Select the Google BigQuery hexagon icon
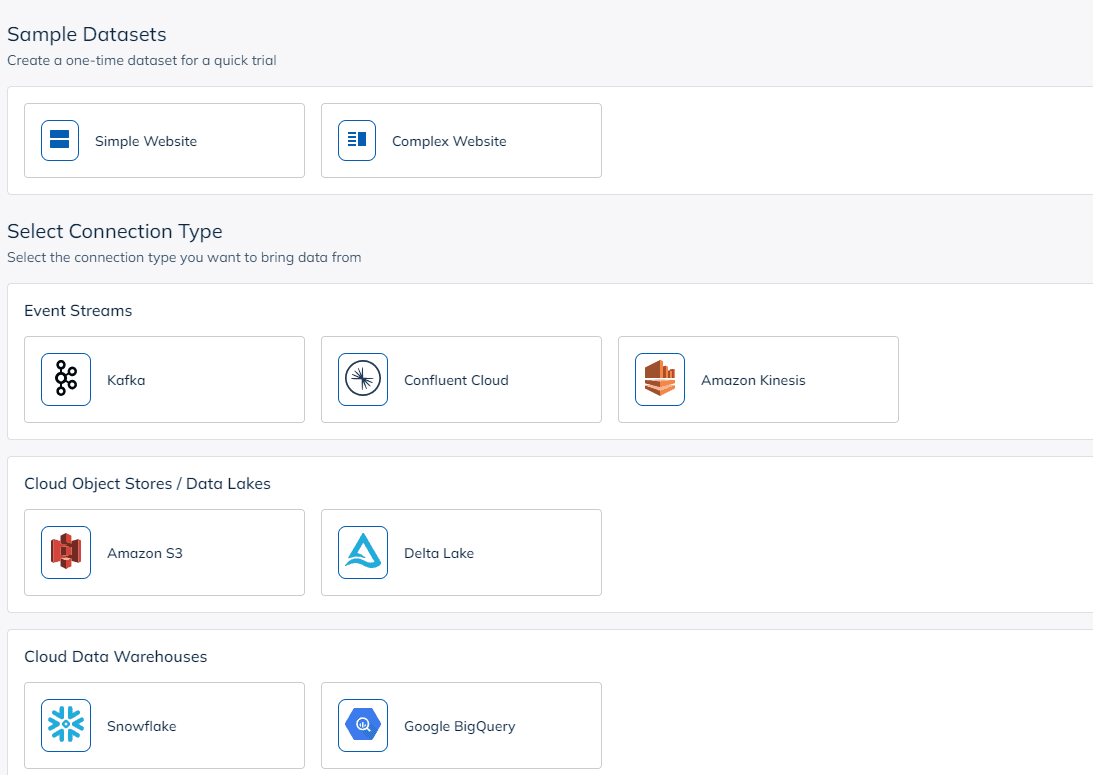 362,724
